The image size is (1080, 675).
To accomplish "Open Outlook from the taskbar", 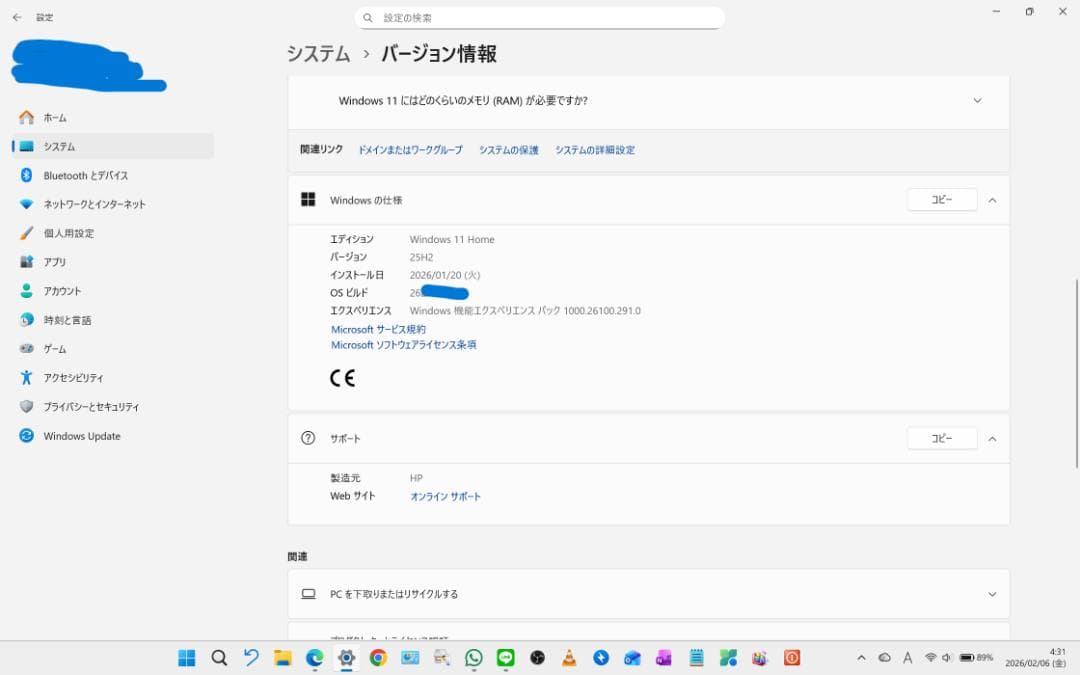I will [x=634, y=658].
